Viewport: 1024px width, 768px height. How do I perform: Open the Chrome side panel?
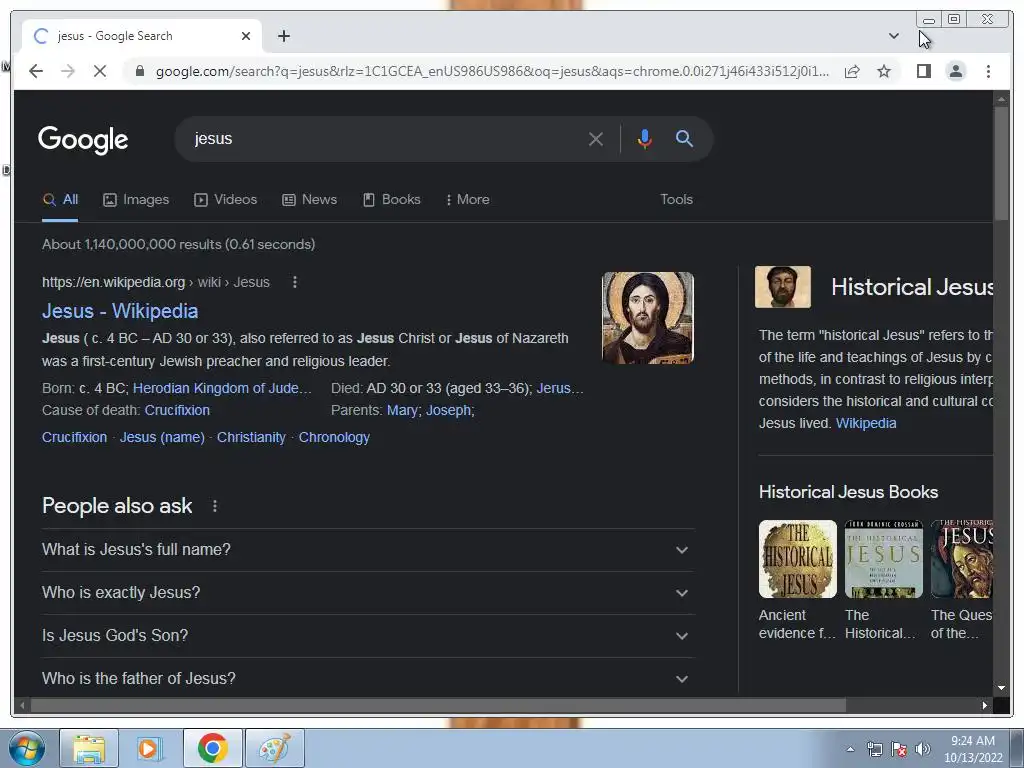click(923, 71)
